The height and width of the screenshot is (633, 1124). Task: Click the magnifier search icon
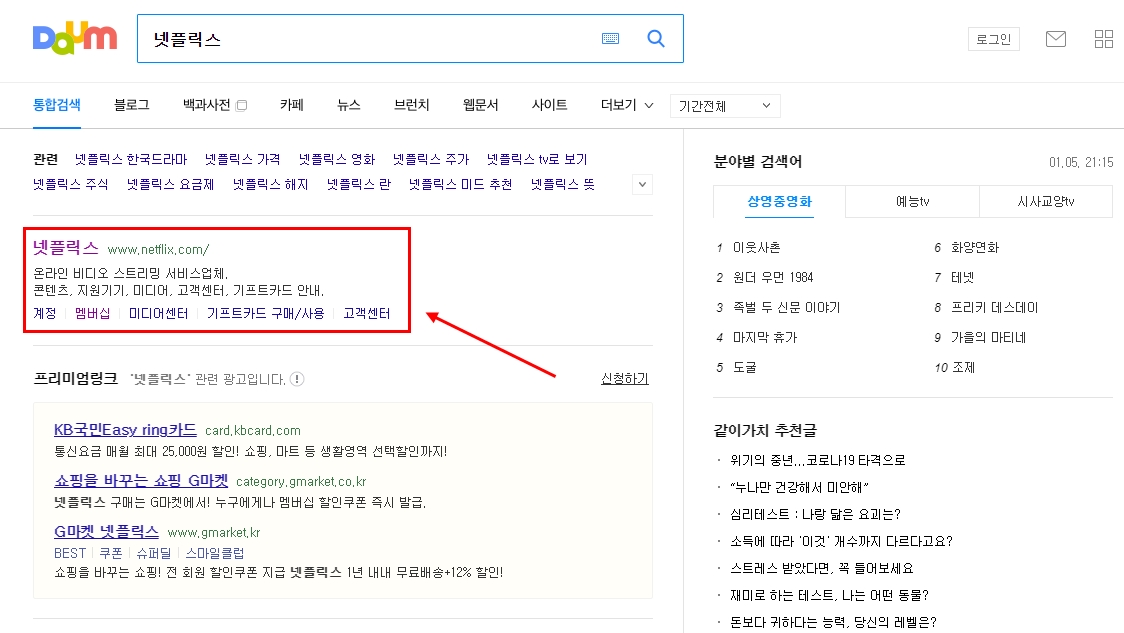coord(656,39)
